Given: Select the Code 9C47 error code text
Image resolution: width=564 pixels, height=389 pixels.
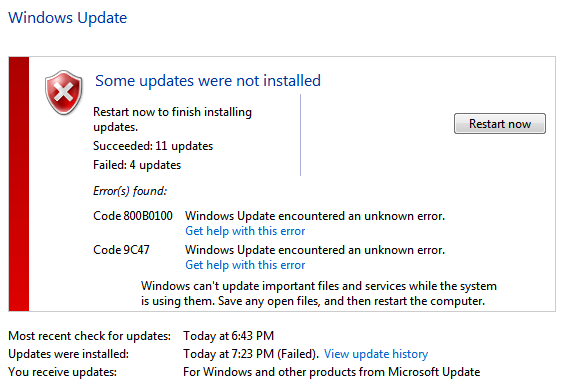Looking at the screenshot, I should click(x=121, y=250).
